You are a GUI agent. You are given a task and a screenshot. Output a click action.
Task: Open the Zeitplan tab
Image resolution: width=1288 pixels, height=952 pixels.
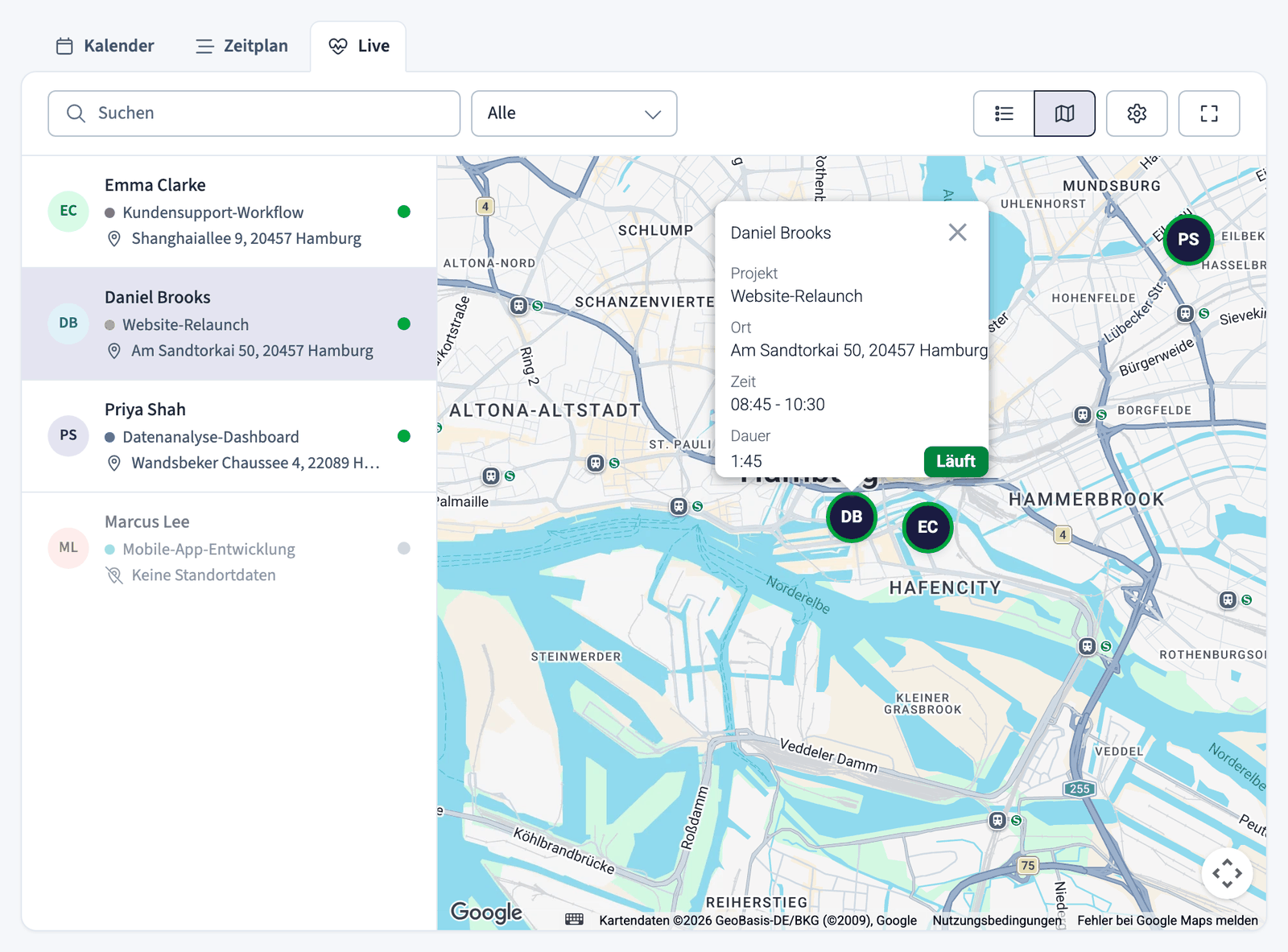coord(242,46)
